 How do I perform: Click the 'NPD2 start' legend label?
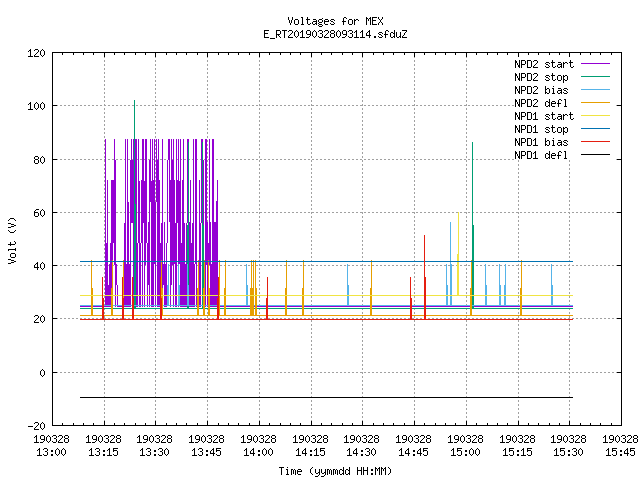[544, 64]
